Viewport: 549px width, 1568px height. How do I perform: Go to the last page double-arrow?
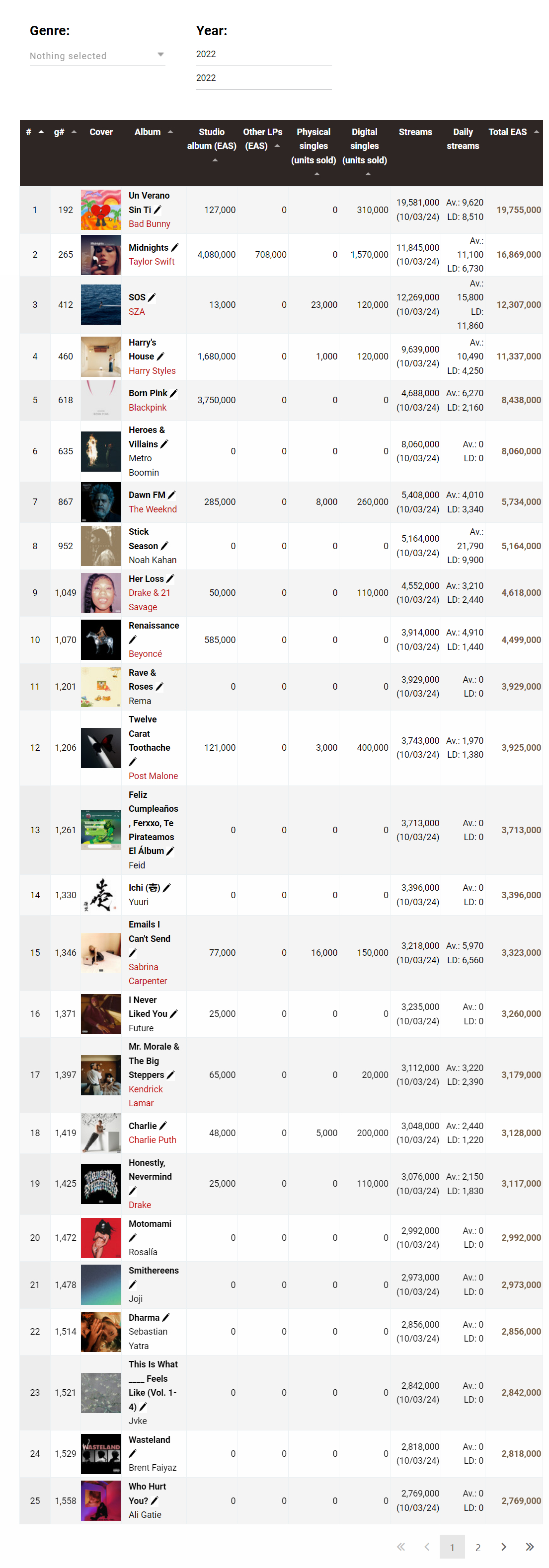pyautogui.click(x=530, y=1547)
